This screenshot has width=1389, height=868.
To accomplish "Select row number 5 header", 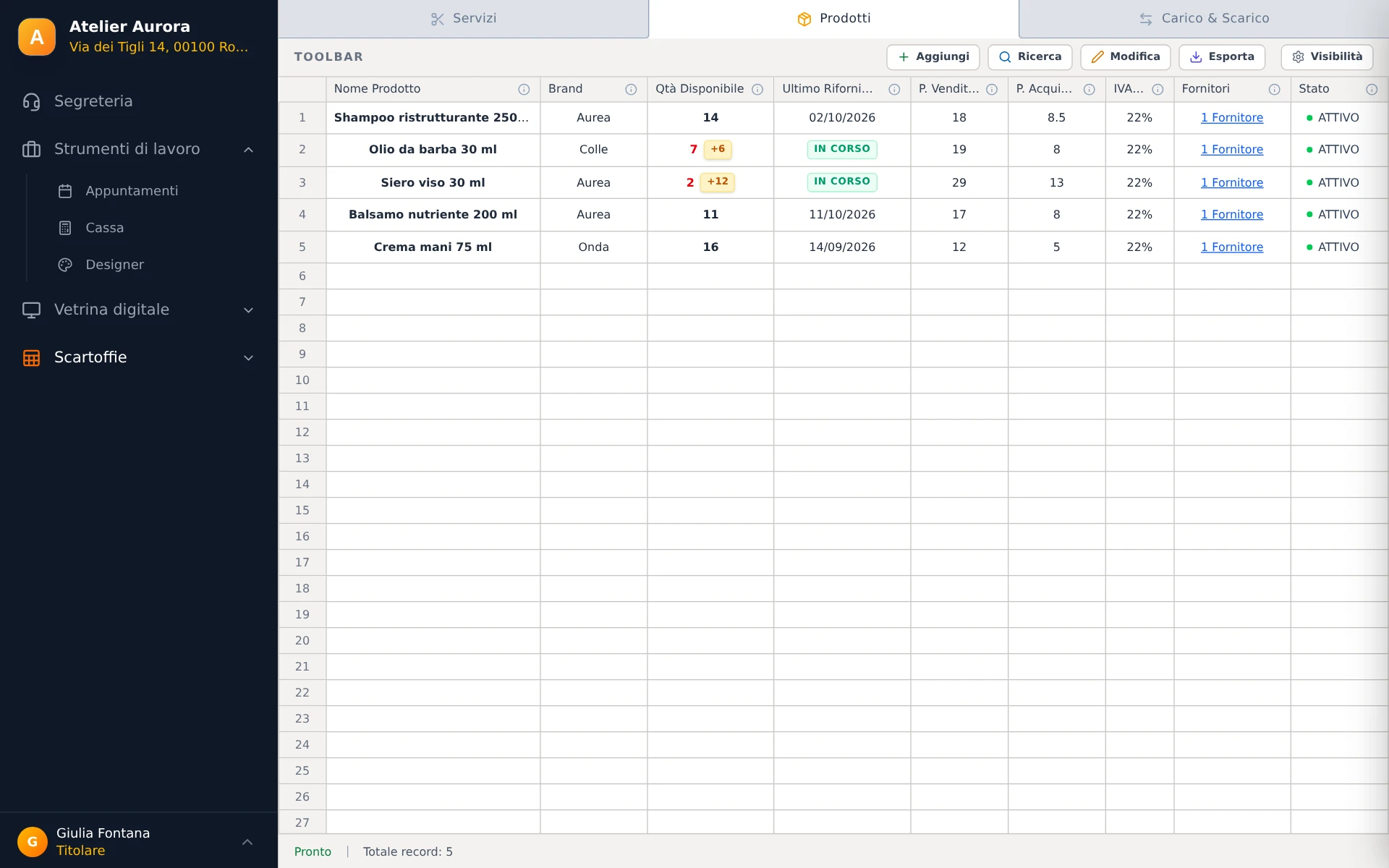I will (302, 247).
